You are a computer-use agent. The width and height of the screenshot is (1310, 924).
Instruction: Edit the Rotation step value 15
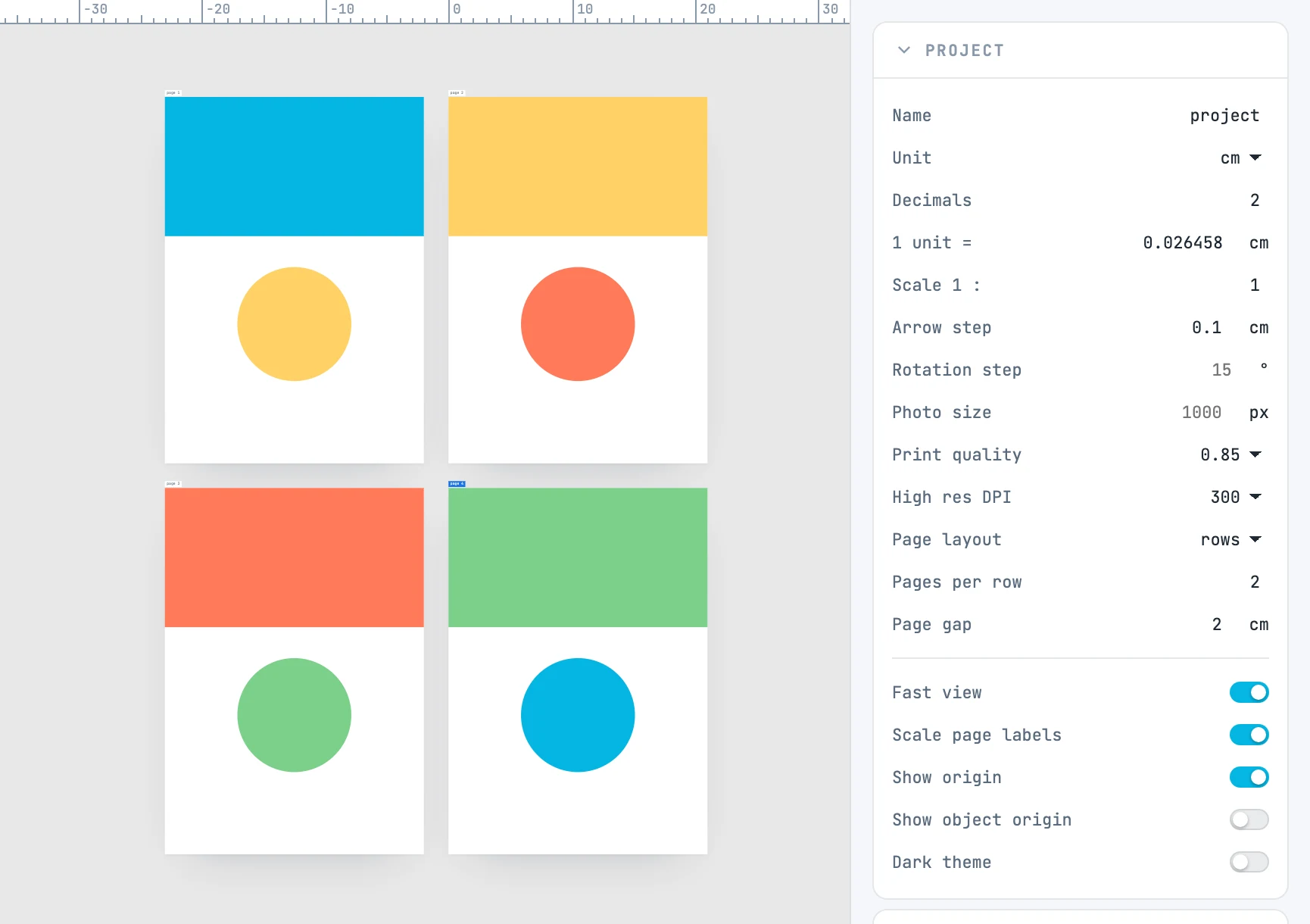point(1221,370)
